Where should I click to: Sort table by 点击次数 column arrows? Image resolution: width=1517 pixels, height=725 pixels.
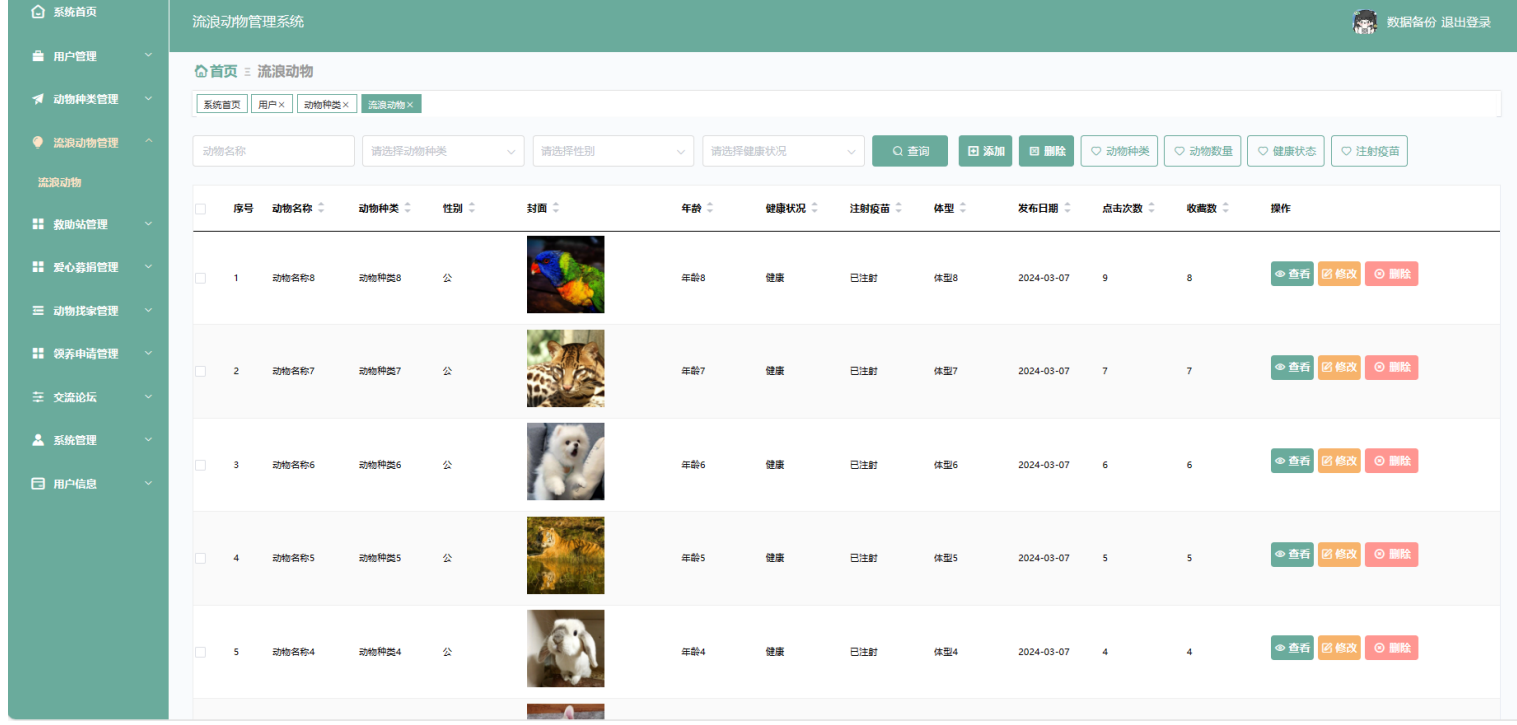click(1151, 208)
